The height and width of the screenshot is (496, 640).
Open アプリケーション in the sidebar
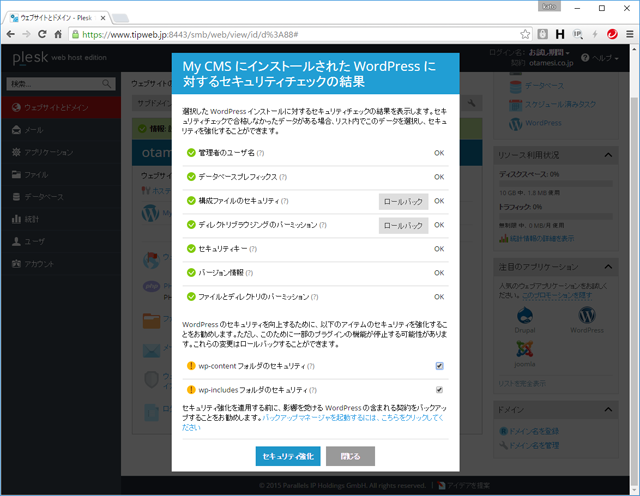click(x=61, y=152)
